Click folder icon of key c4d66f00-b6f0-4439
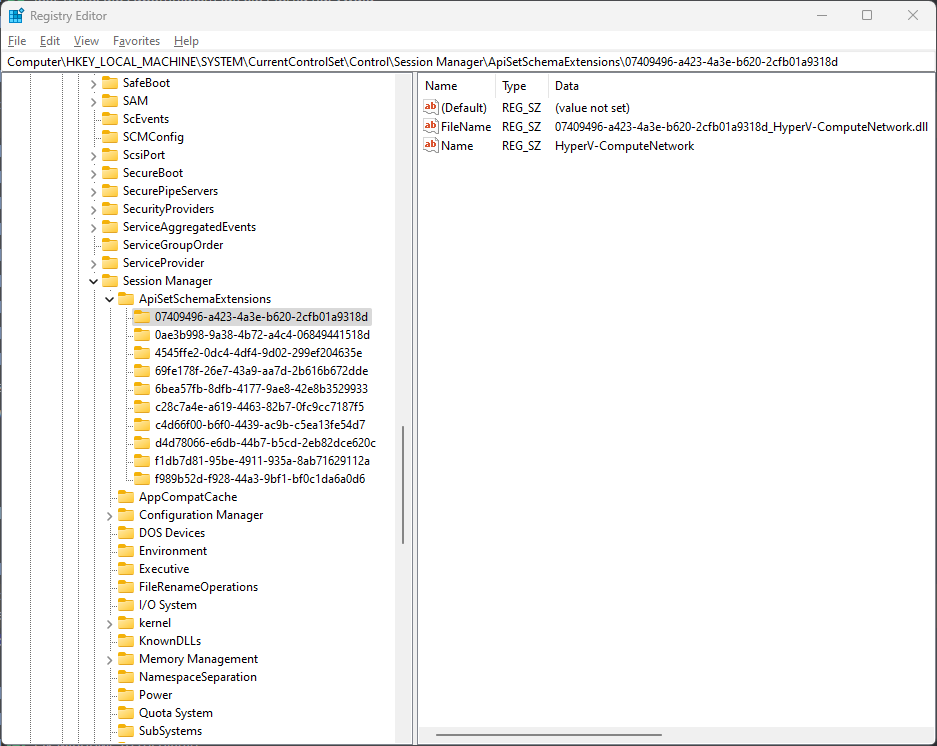This screenshot has height=746, width=937. coord(142,424)
